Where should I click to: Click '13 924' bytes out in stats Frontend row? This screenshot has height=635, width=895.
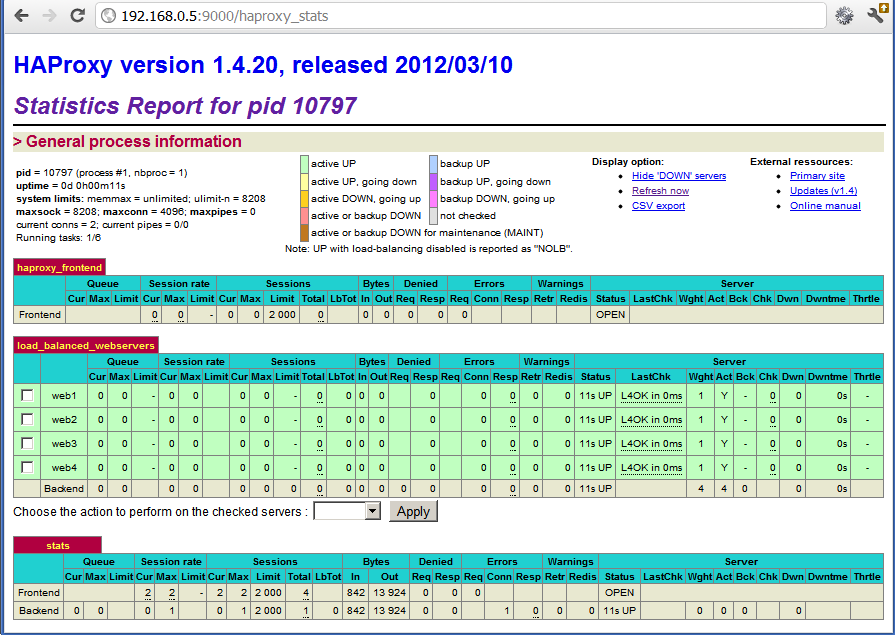(390, 593)
